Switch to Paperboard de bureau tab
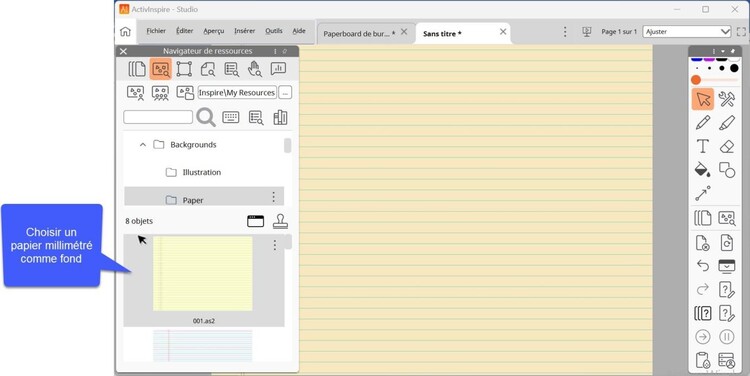Image resolution: width=750 pixels, height=376 pixels. click(x=359, y=33)
